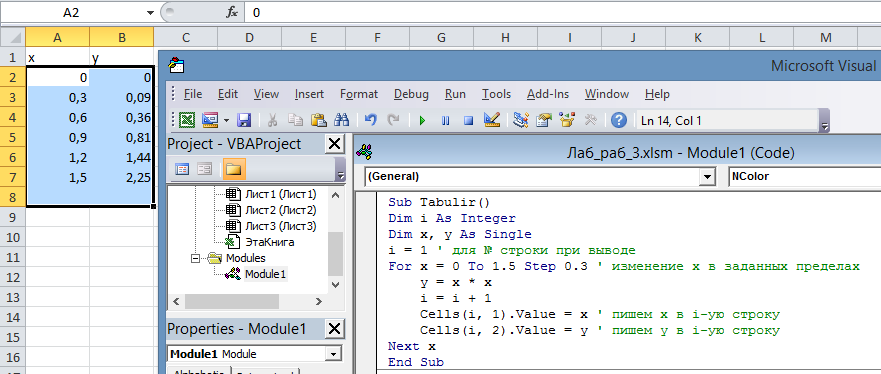Click cell containing 2,25
Viewport: 881px width, 374px height.
point(121,177)
